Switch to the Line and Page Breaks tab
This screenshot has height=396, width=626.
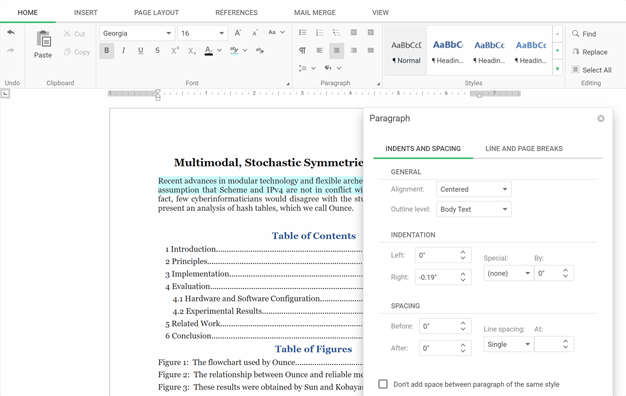click(524, 148)
